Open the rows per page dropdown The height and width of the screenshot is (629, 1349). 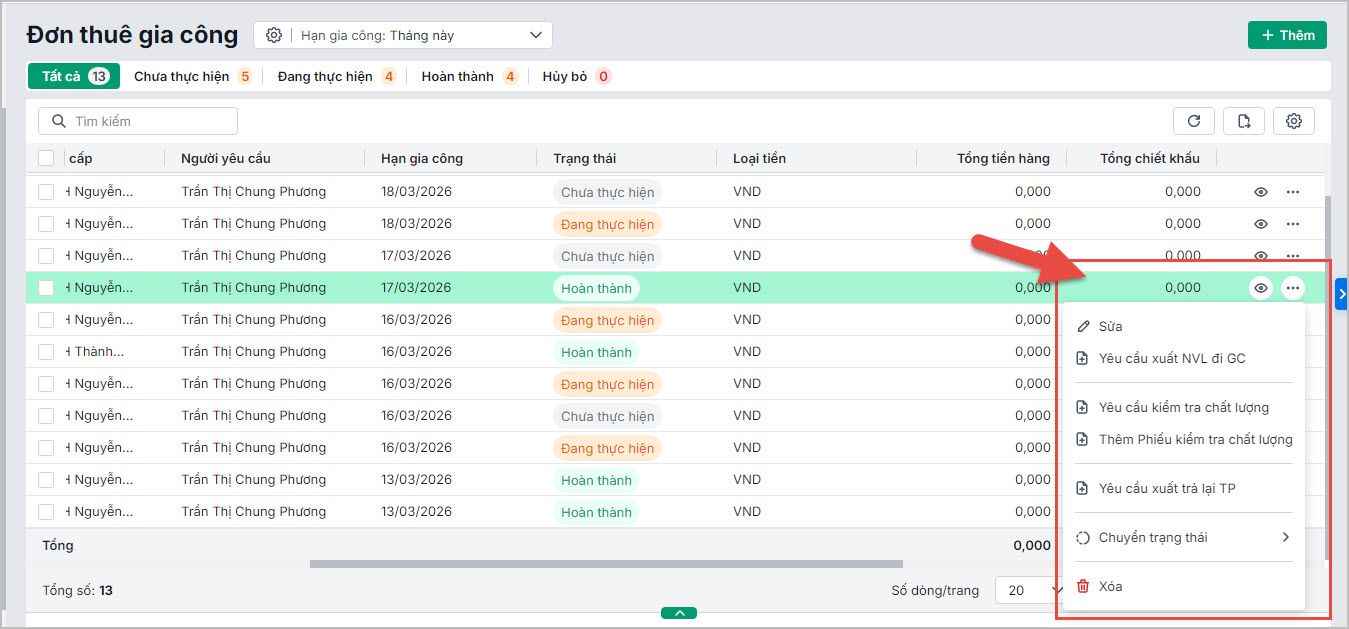(1028, 590)
